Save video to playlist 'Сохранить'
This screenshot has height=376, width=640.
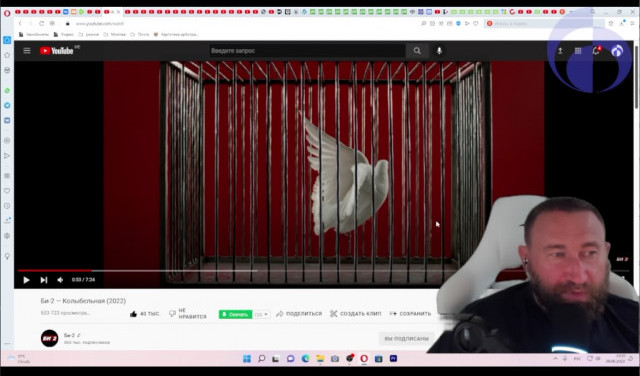(x=410, y=314)
